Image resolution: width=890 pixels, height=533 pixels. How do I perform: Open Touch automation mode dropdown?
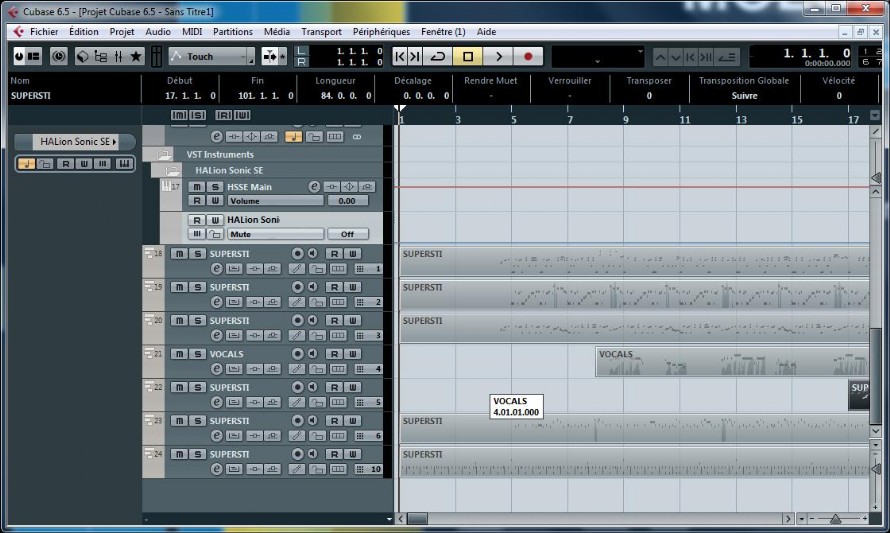212,56
